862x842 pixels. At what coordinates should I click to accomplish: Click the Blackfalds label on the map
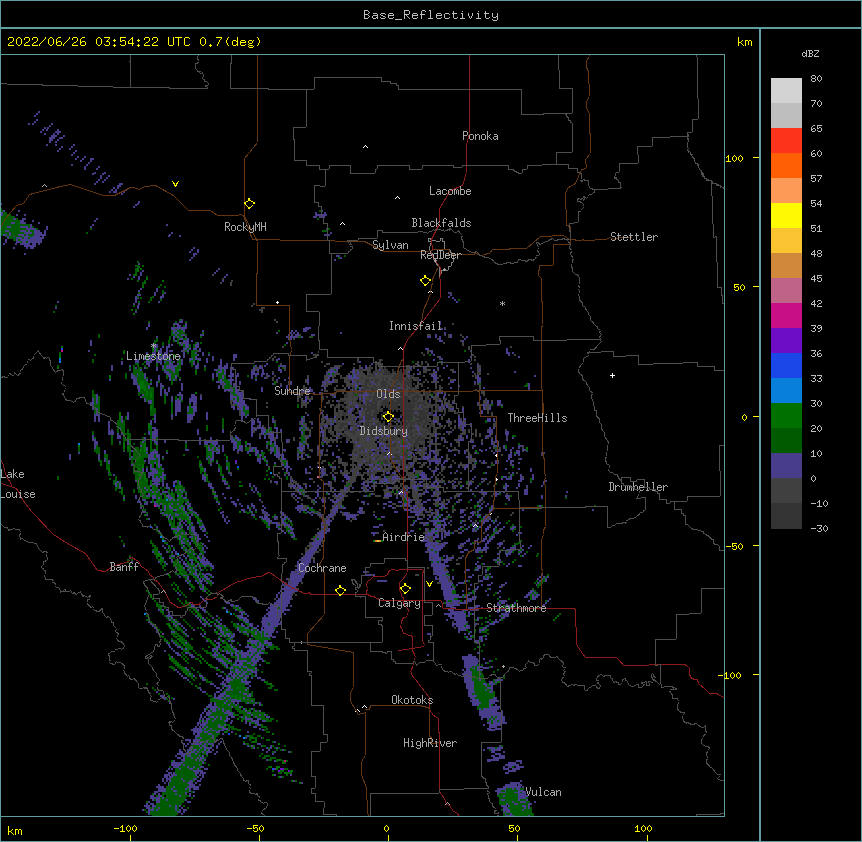click(441, 223)
